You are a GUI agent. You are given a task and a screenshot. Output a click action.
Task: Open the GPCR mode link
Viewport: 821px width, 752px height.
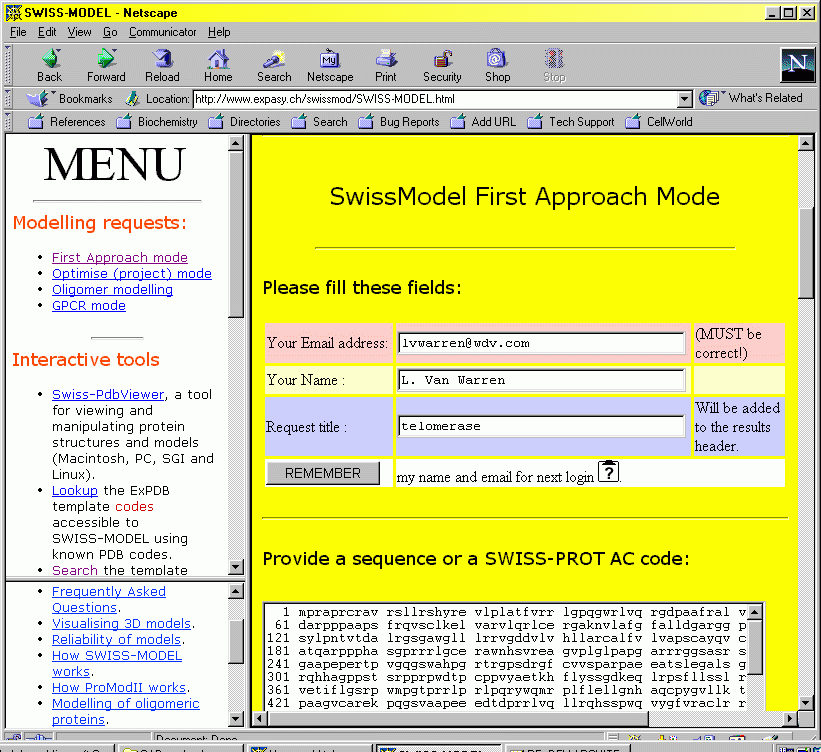click(89, 305)
